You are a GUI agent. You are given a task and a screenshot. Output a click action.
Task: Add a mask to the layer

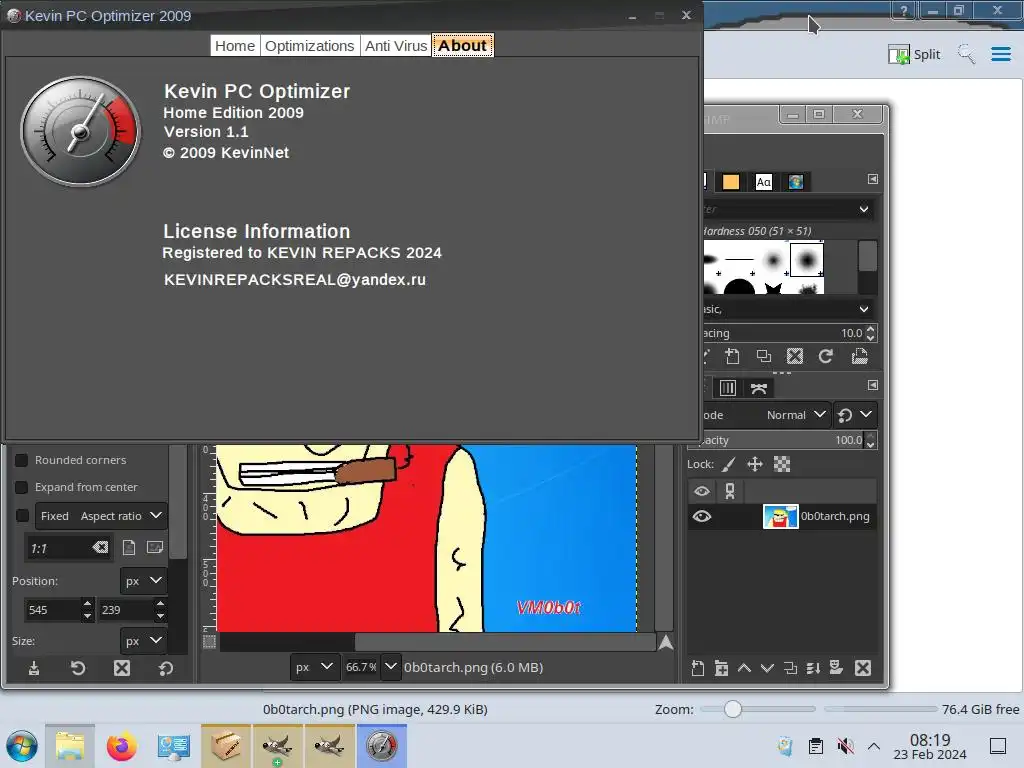tap(837, 667)
